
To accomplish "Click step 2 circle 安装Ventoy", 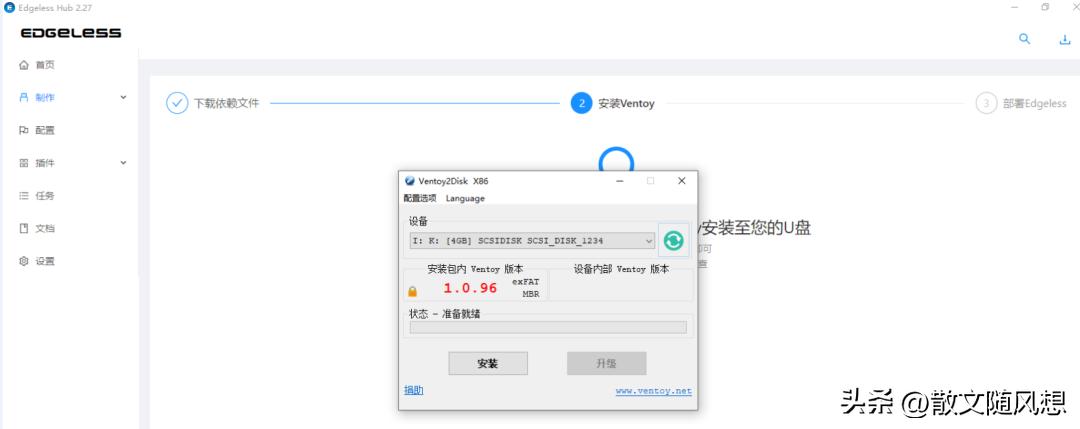I will point(581,103).
